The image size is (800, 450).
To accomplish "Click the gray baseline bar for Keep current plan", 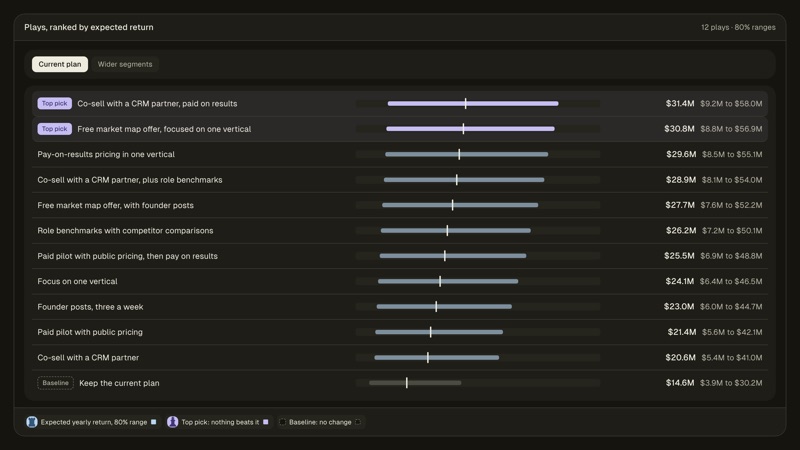I will (x=415, y=383).
